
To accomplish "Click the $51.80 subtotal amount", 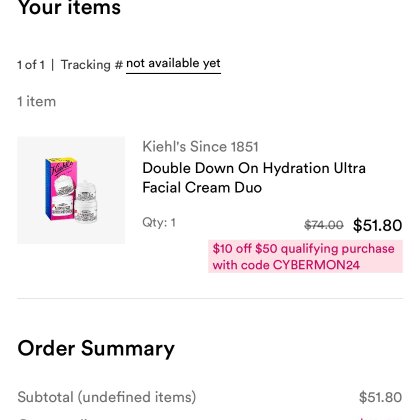I will 380,397.
